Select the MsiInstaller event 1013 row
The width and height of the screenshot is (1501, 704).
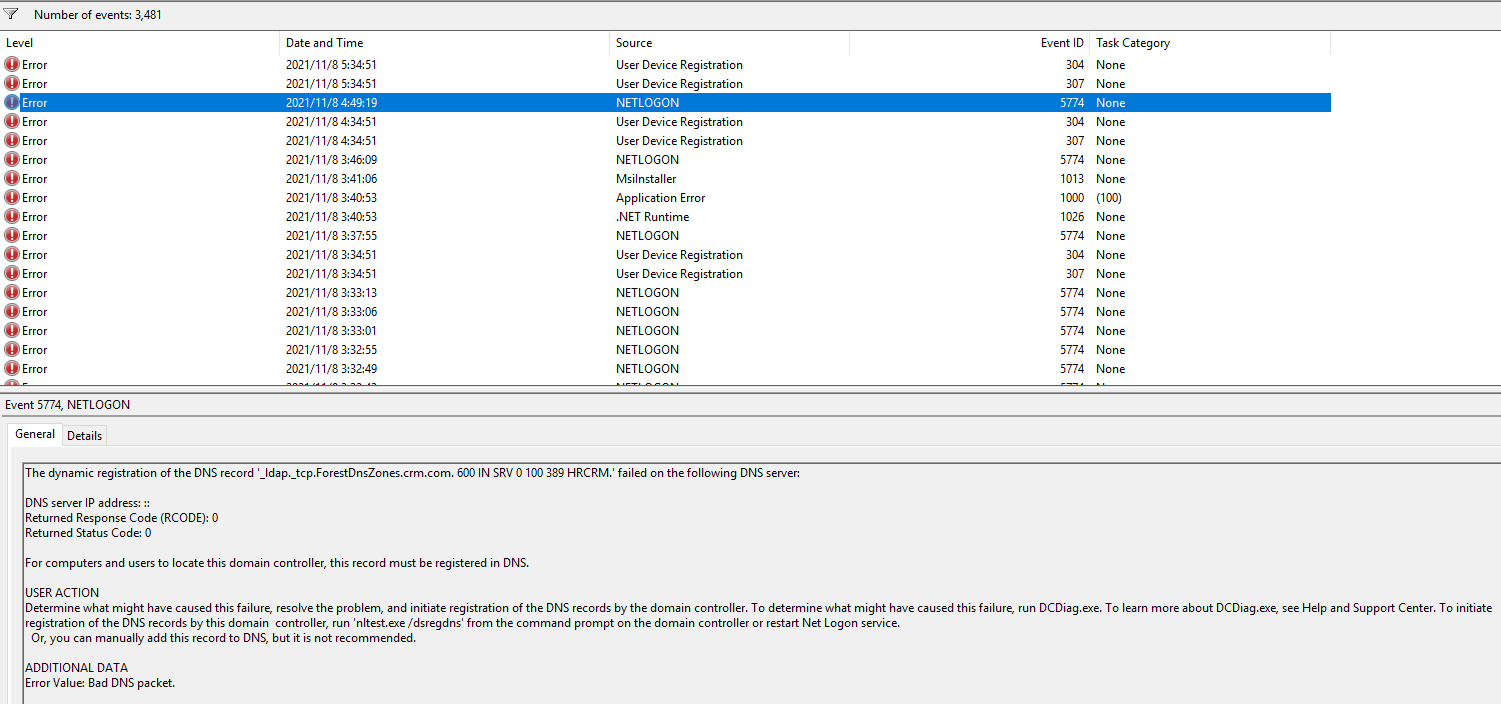(x=665, y=179)
